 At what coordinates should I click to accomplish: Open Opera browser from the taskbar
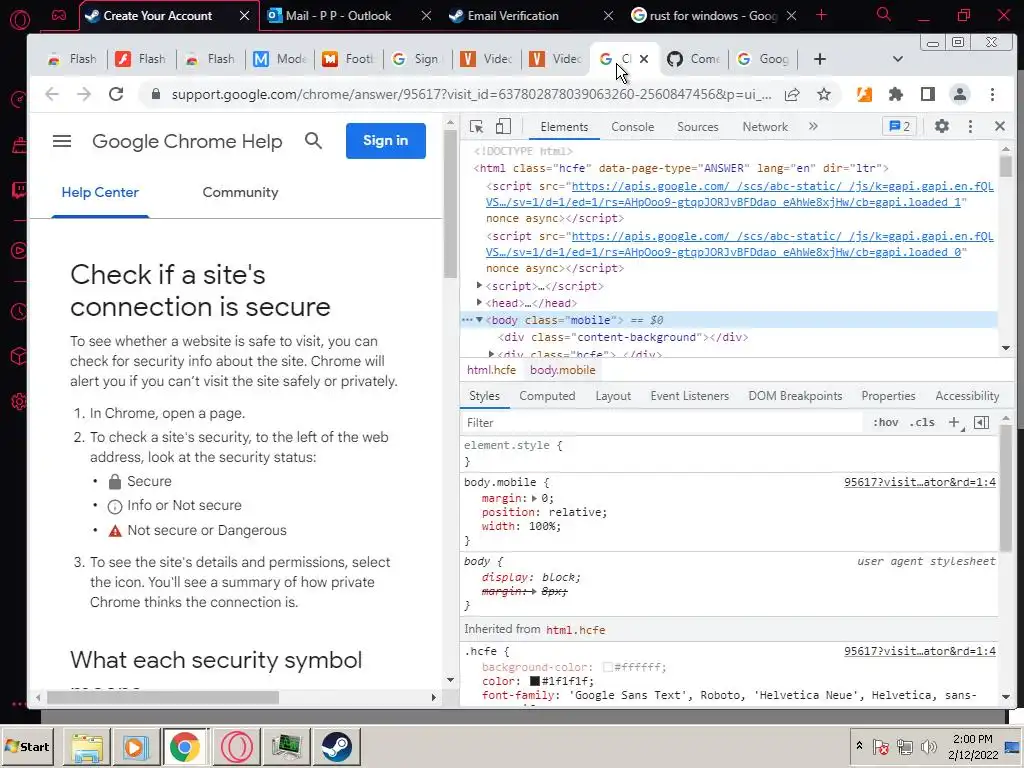(237, 746)
